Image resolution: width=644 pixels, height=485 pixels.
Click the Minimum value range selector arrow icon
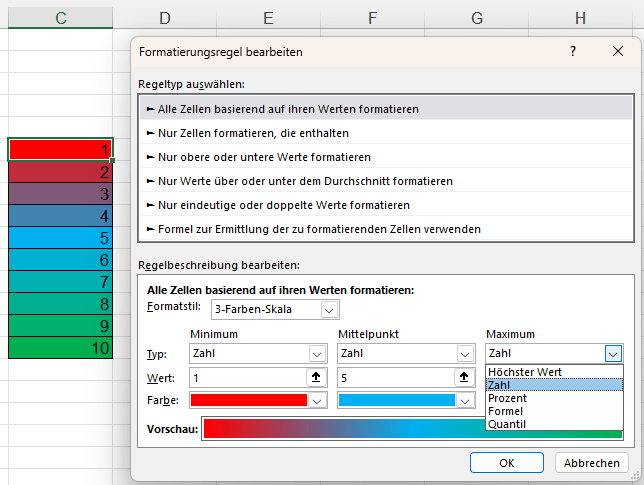[316, 377]
